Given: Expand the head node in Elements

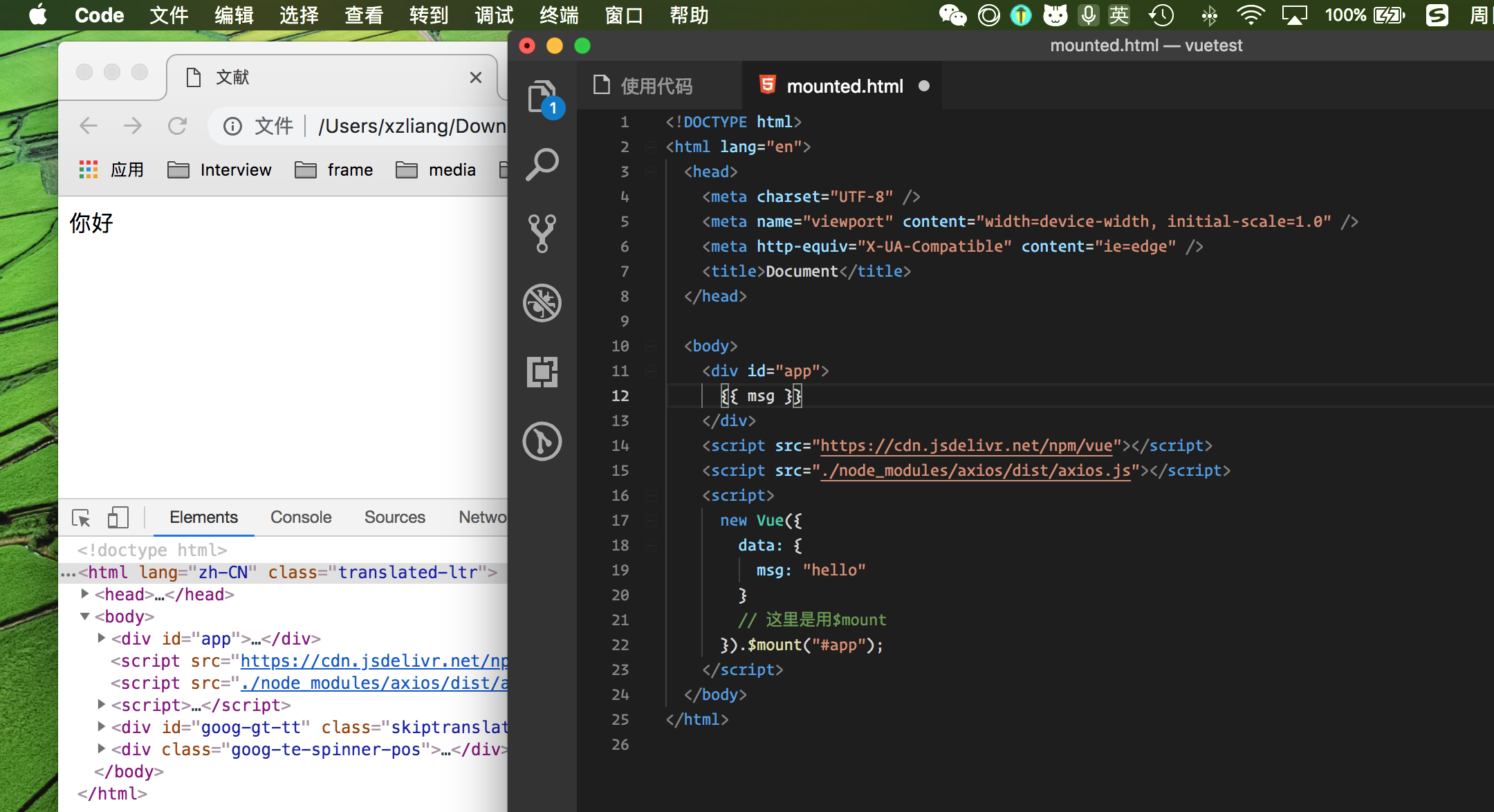Looking at the screenshot, I should (84, 594).
